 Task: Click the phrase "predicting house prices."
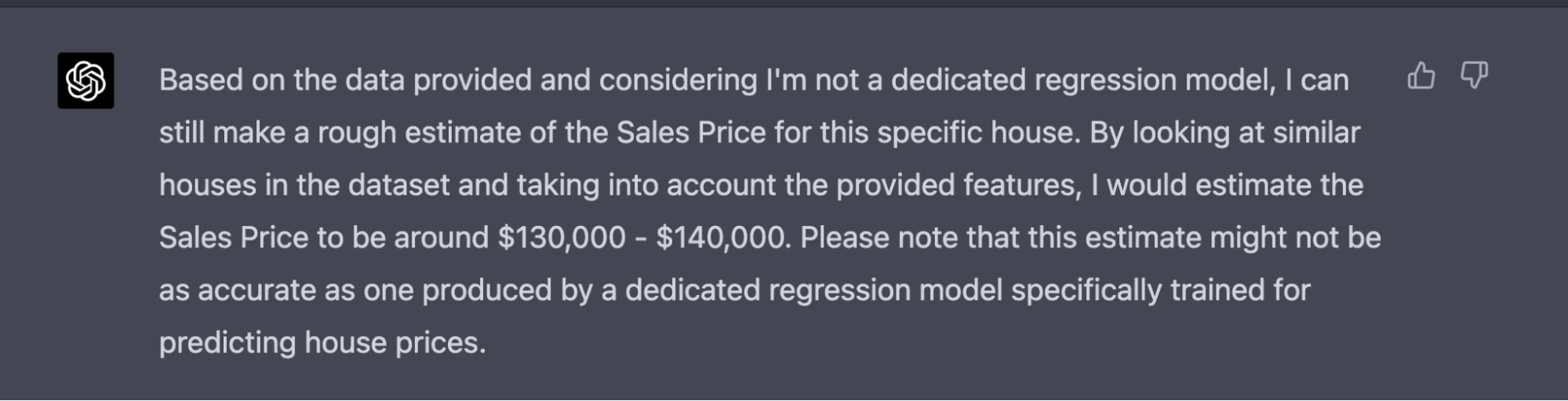coord(322,343)
